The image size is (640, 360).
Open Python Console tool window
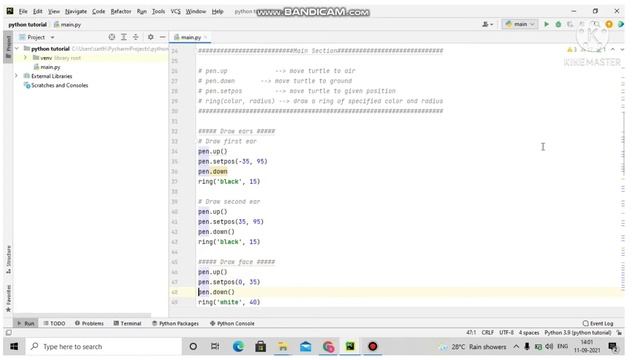point(232,323)
